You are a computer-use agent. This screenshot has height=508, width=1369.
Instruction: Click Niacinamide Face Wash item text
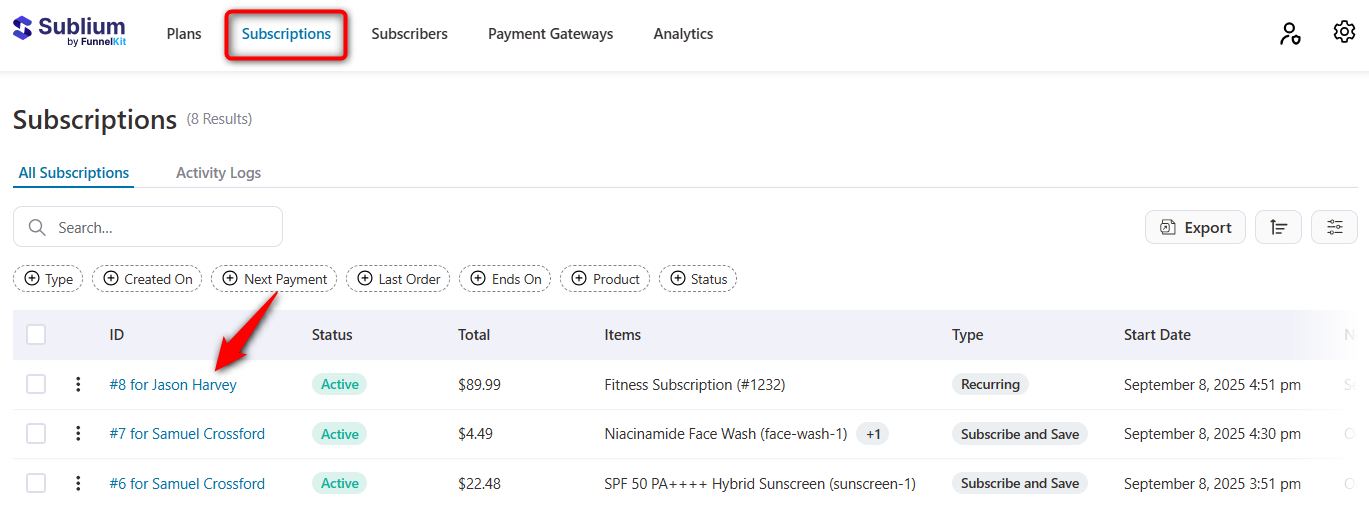pyautogui.click(x=726, y=434)
